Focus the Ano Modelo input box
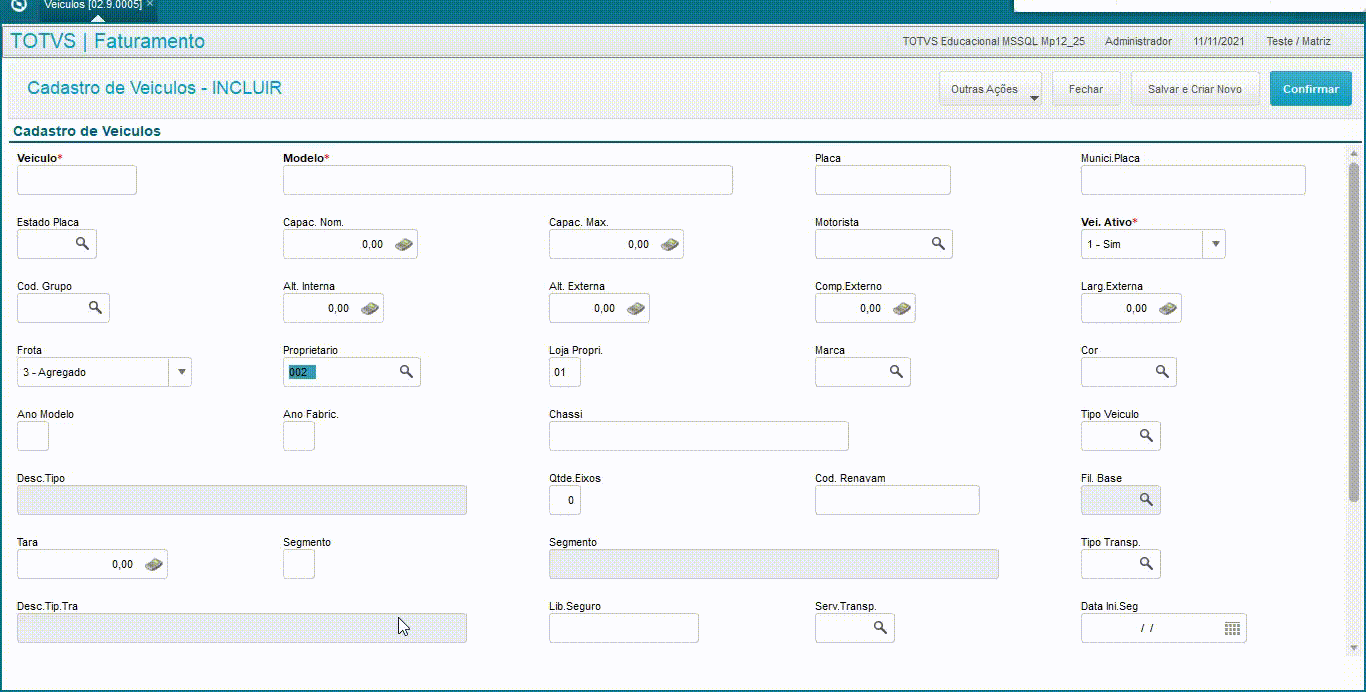 [x=33, y=436]
